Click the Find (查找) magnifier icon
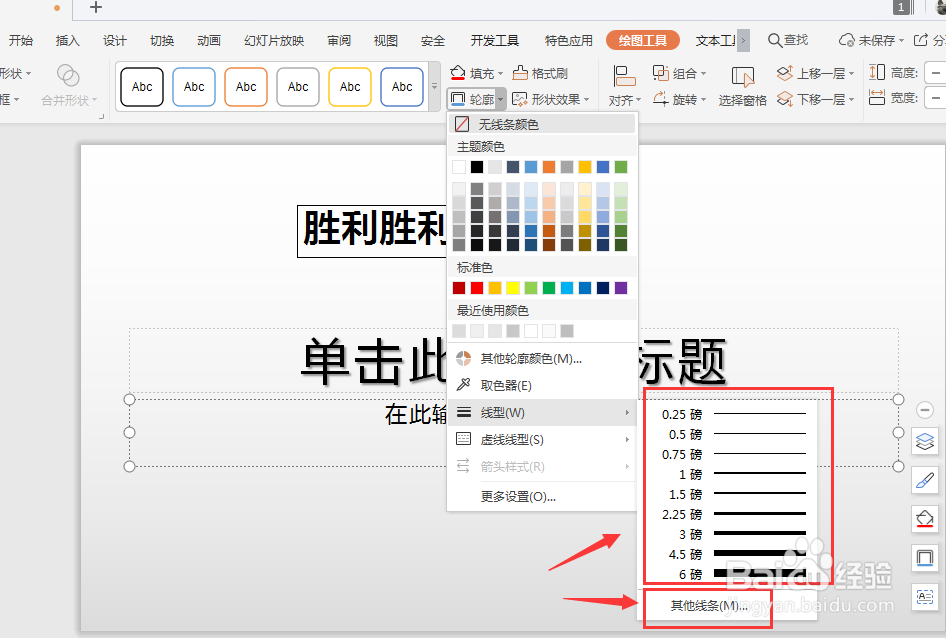This screenshot has height=638, width=946. [x=775, y=40]
